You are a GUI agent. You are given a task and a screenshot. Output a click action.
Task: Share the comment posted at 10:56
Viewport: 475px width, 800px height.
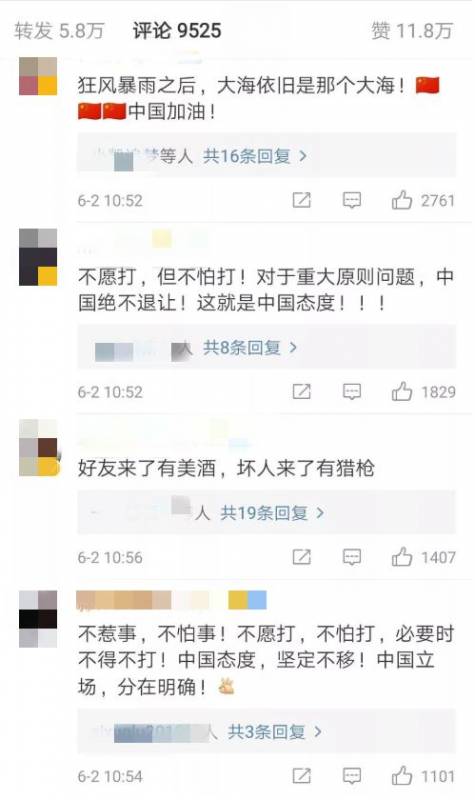click(x=301, y=557)
